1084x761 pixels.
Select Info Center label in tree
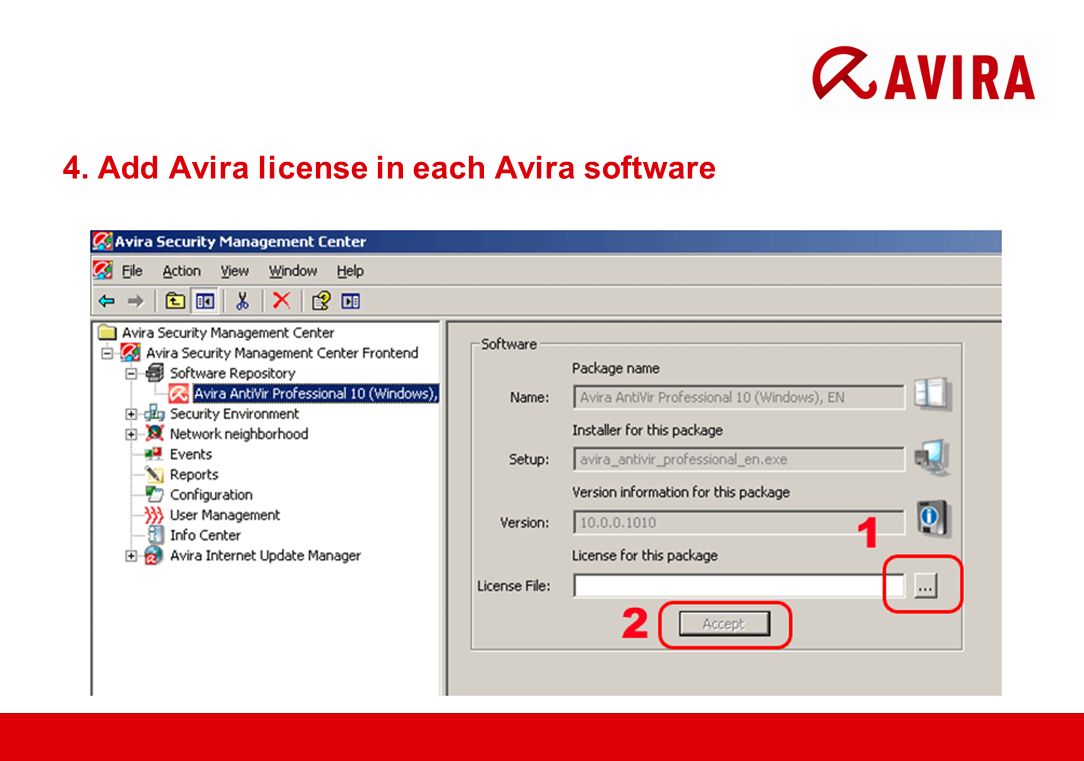point(205,535)
